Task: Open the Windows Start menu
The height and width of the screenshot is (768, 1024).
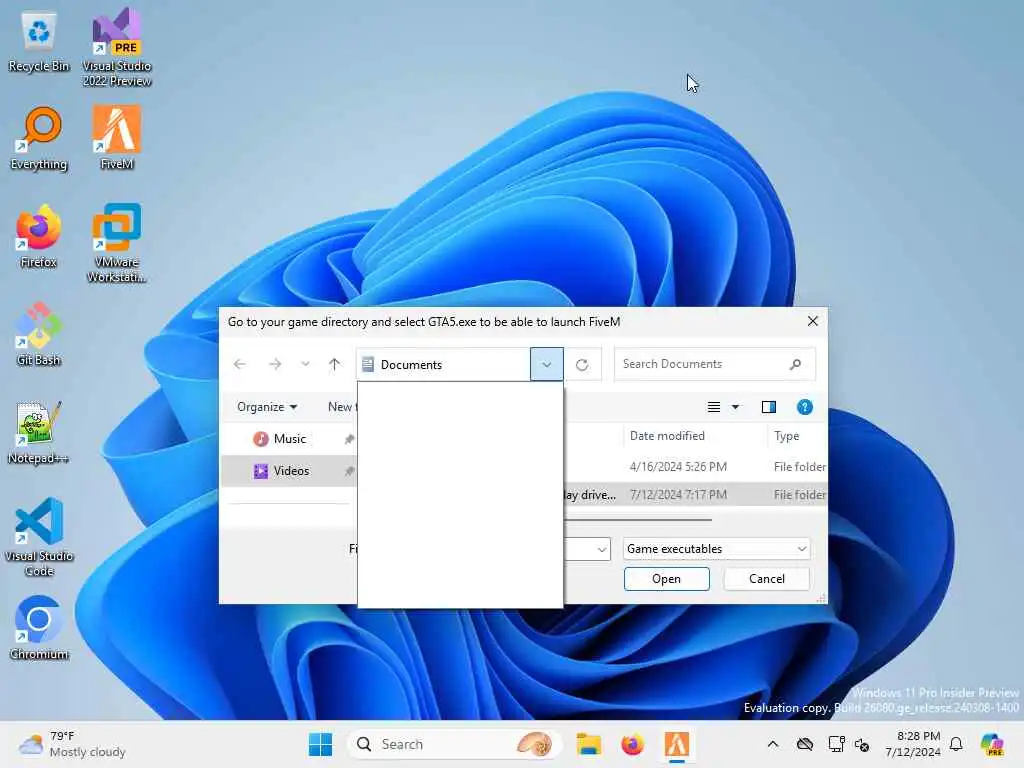Action: (x=320, y=744)
